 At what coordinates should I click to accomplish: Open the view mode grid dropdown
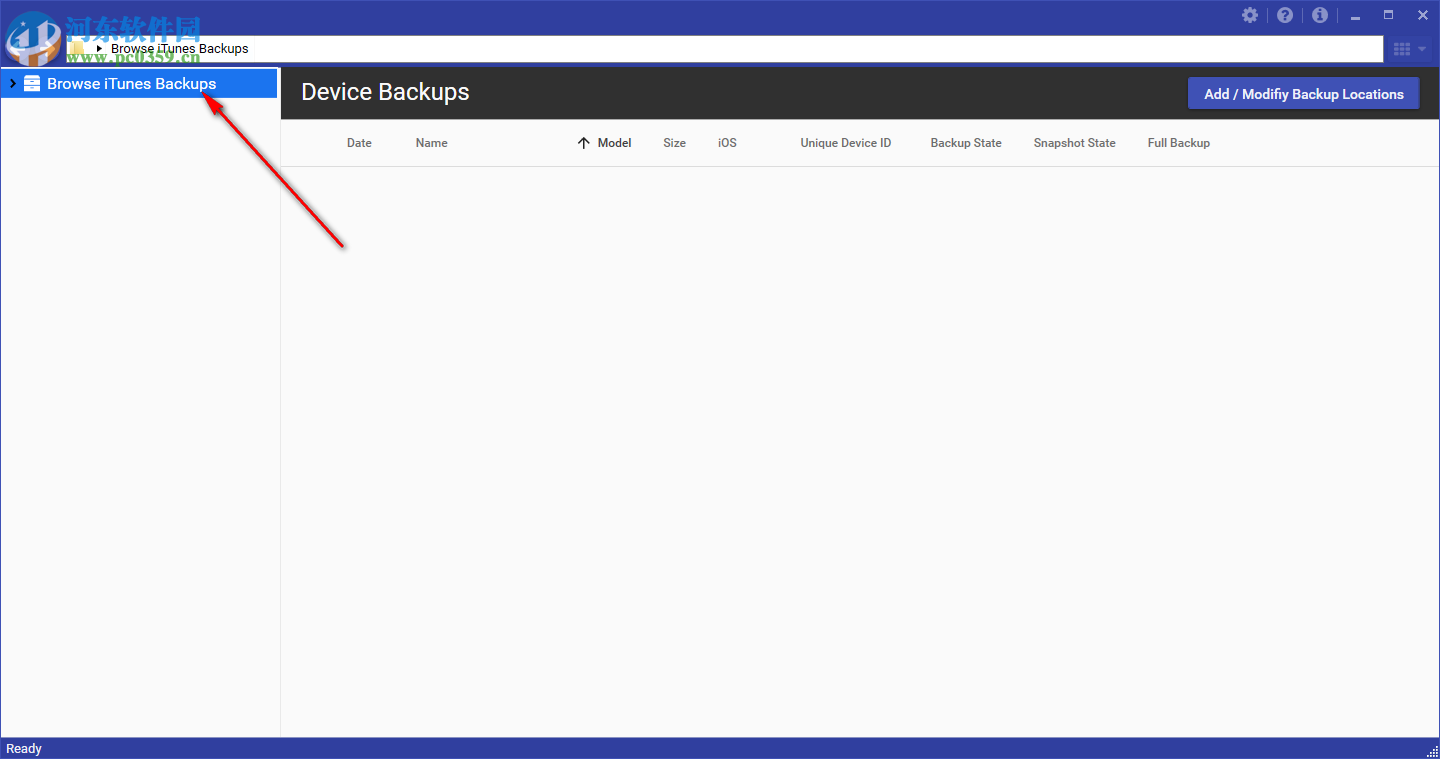[1409, 49]
